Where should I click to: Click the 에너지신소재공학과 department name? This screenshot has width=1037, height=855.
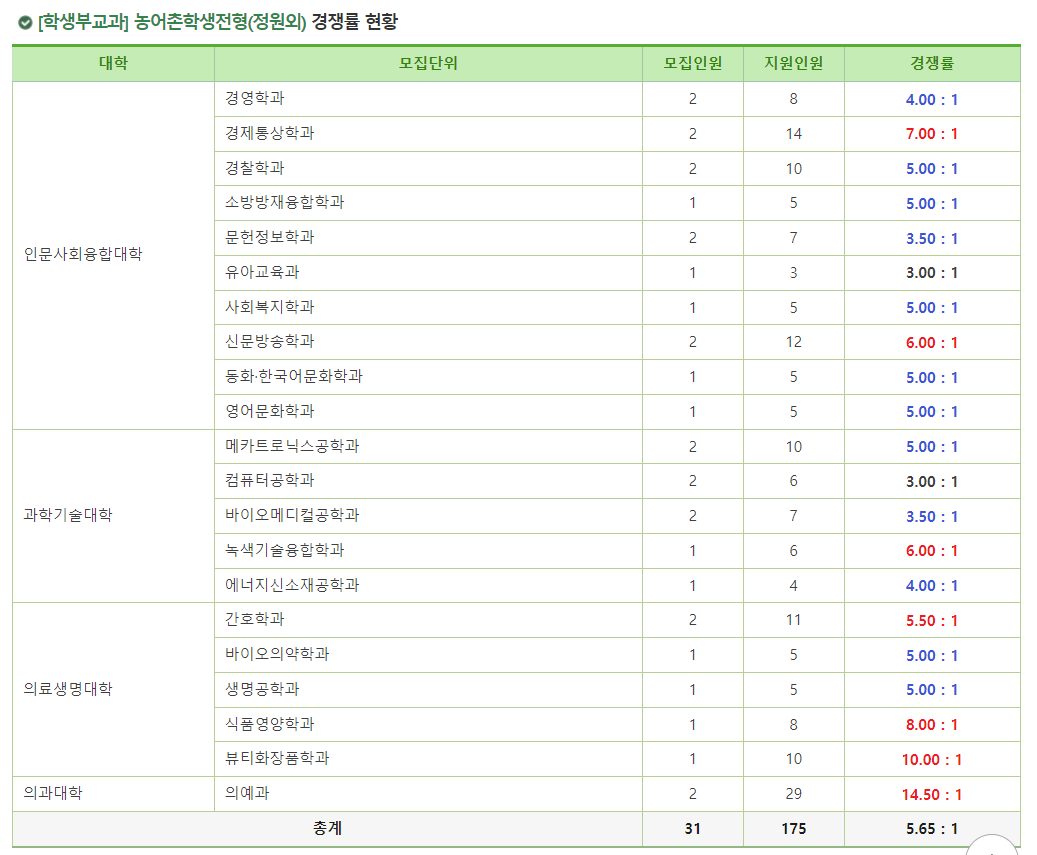coord(292,585)
